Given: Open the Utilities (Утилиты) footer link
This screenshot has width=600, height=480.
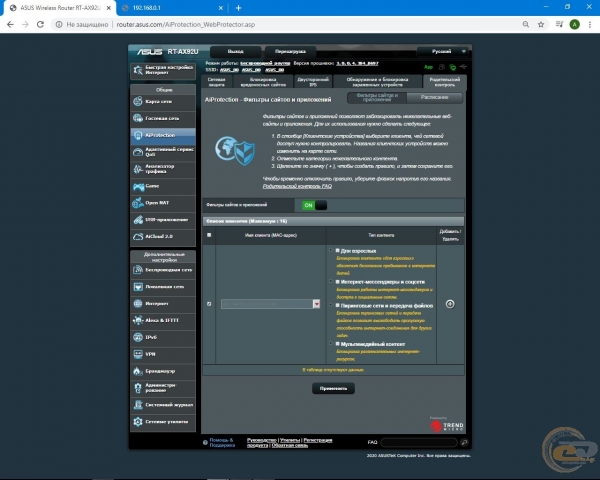Looking at the screenshot, I should pos(290,440).
